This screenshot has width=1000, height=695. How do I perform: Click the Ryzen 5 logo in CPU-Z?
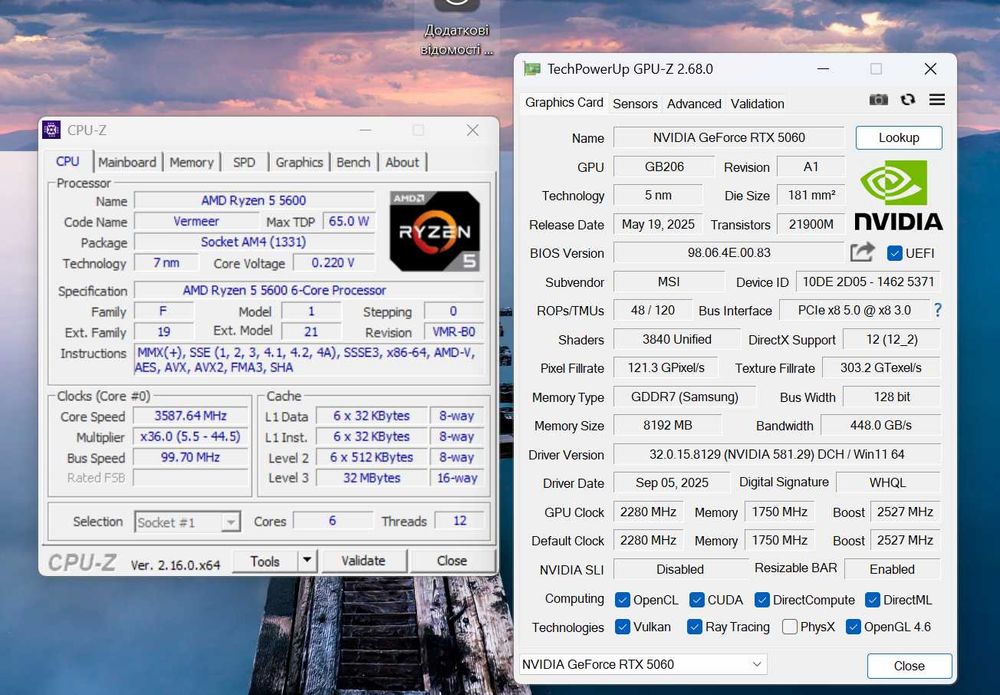(x=435, y=231)
